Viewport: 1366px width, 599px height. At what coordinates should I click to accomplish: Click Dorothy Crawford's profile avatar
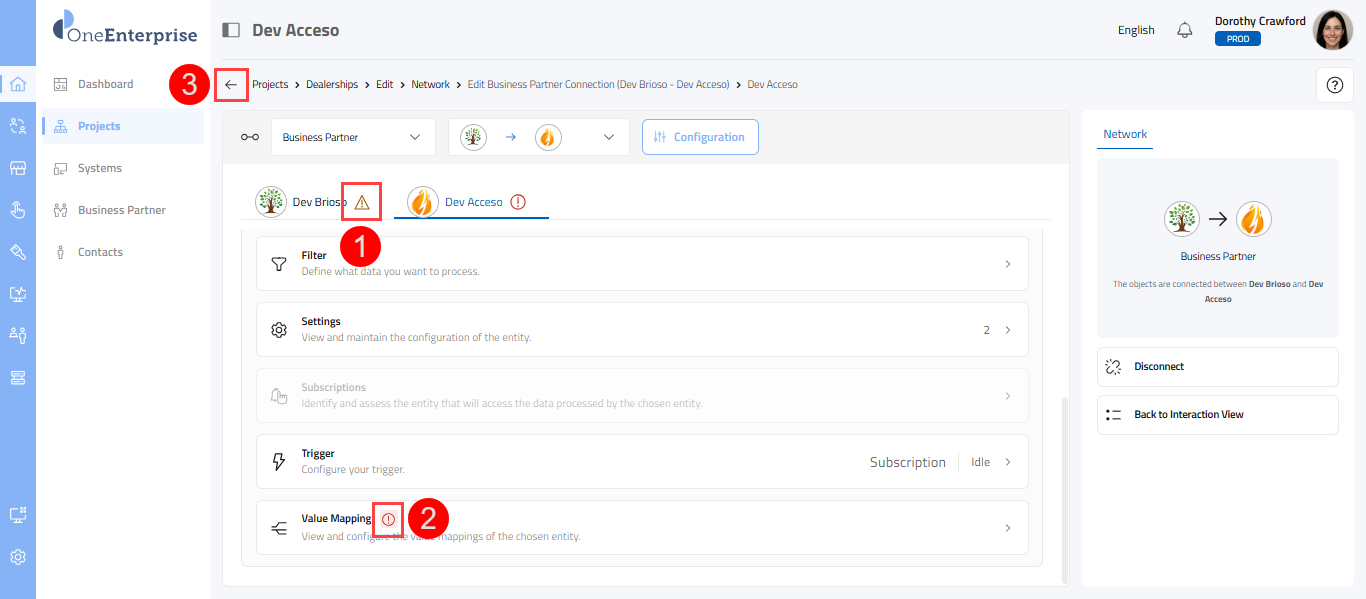click(1332, 30)
